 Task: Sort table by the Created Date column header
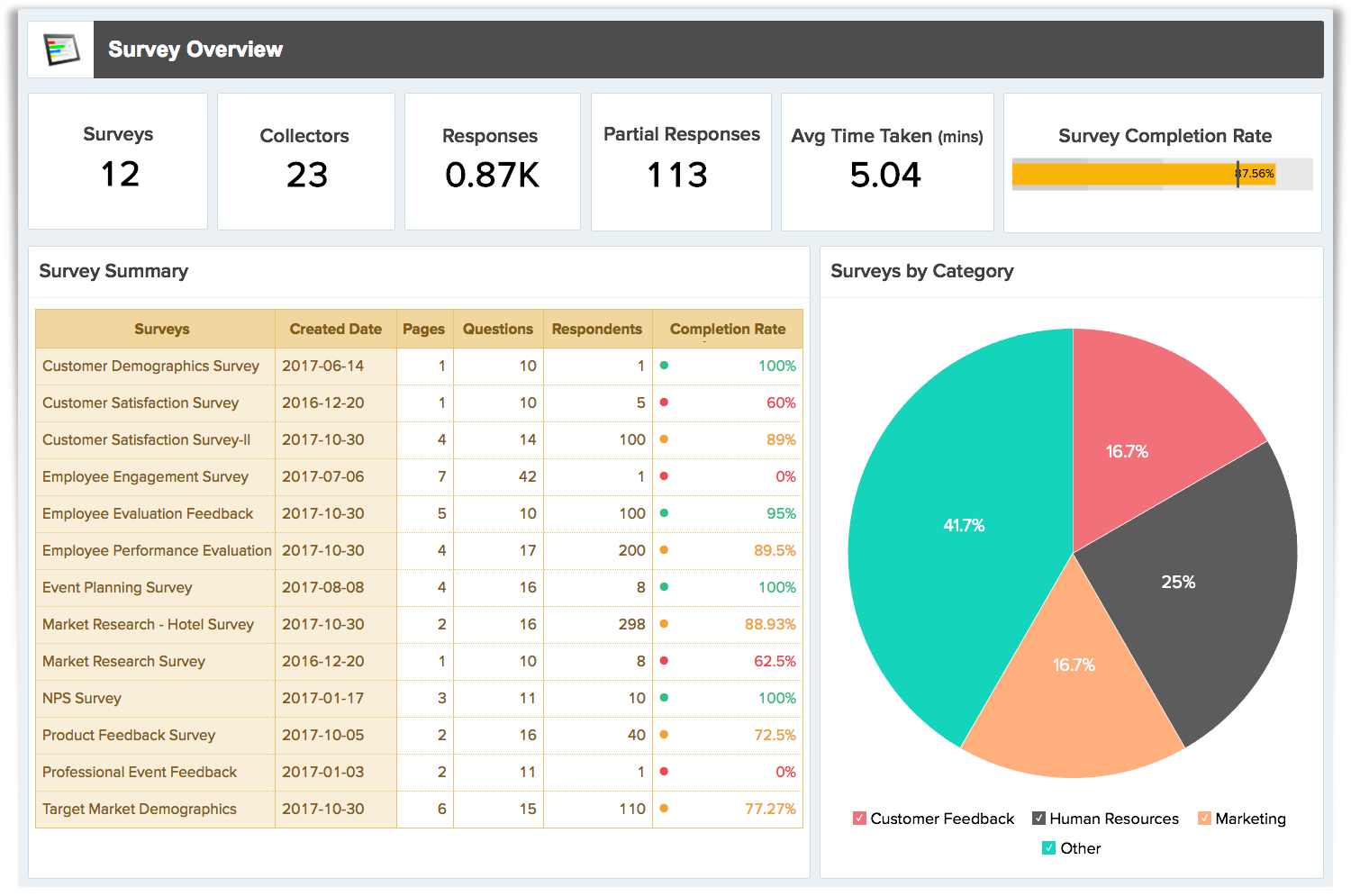[x=335, y=329]
